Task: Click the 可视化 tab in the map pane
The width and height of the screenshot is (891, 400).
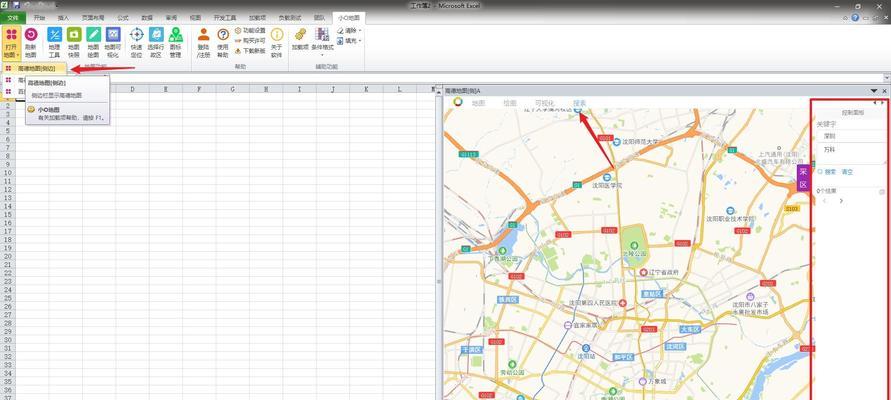Action: pos(544,103)
